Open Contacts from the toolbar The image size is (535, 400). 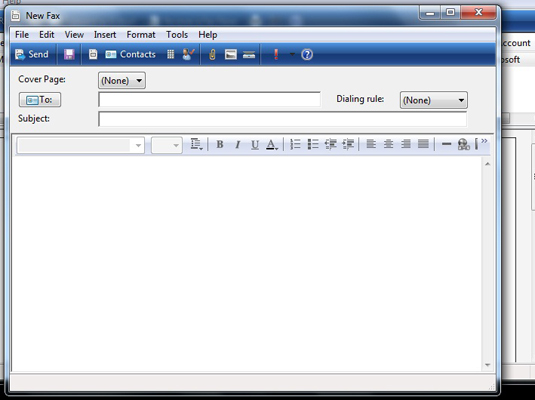click(130, 55)
